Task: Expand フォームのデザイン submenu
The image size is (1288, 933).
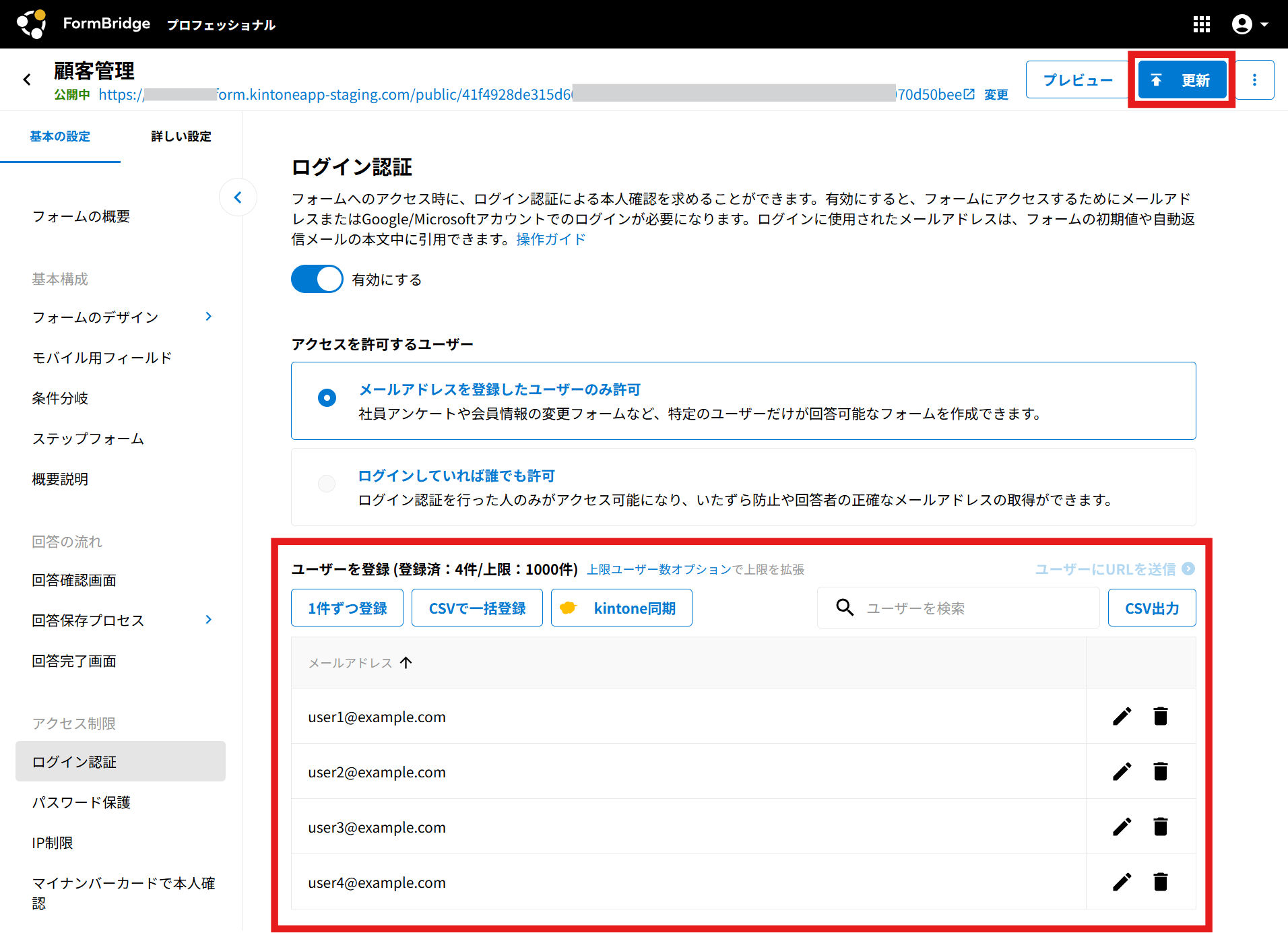Action: click(208, 317)
